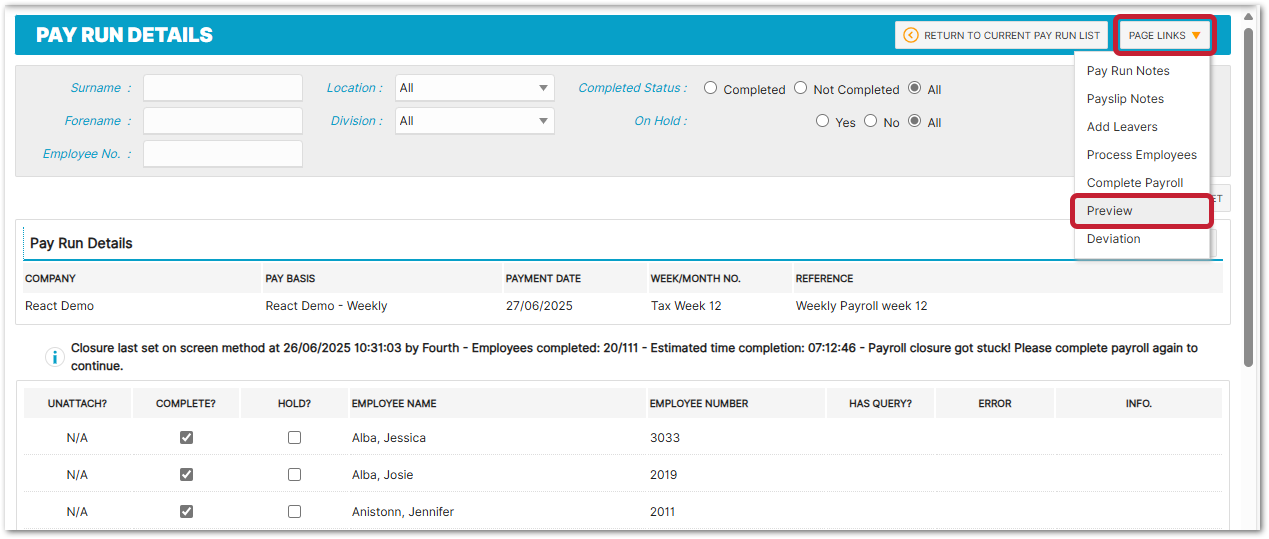Select the Not Completed radio button
The image size is (1269, 539).
(x=800, y=88)
